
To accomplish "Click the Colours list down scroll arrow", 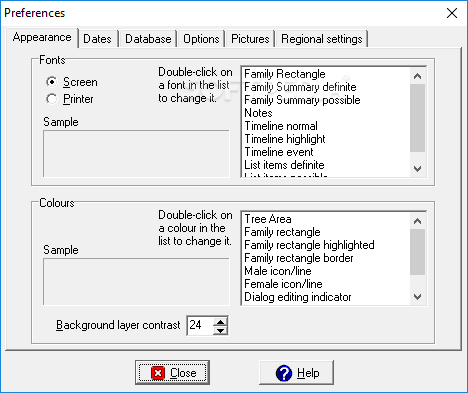I will coord(417,296).
